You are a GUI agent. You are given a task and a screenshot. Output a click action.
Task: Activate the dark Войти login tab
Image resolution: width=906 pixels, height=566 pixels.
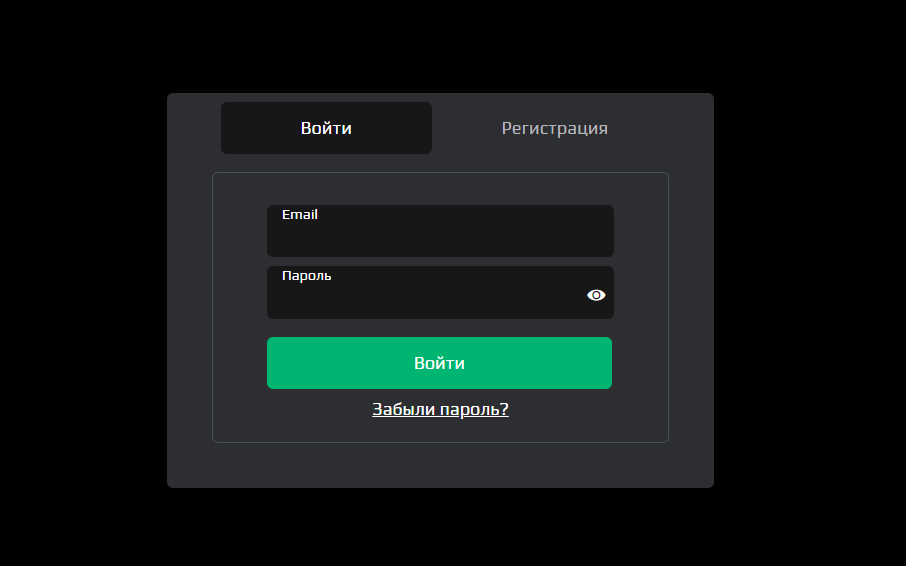click(x=326, y=128)
